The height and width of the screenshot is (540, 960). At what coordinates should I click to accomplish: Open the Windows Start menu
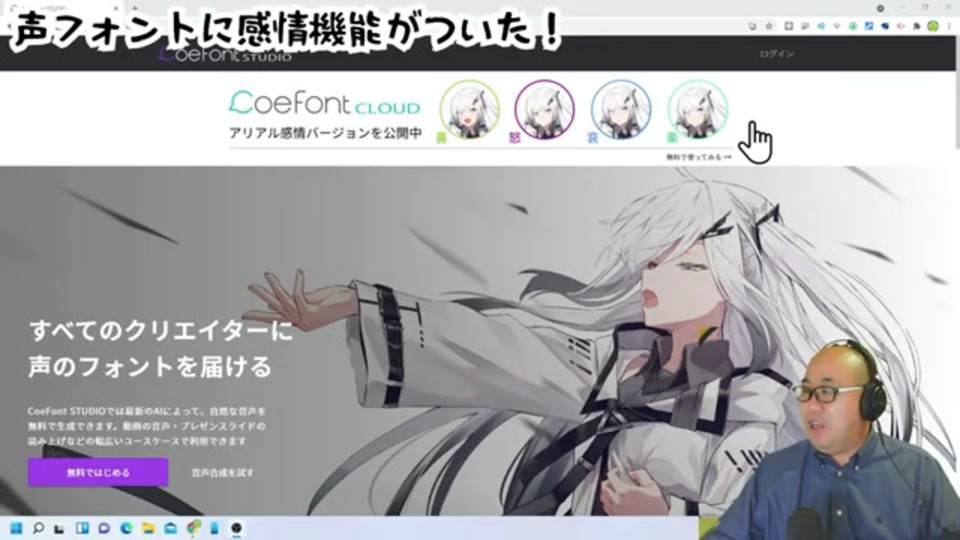coord(16,528)
